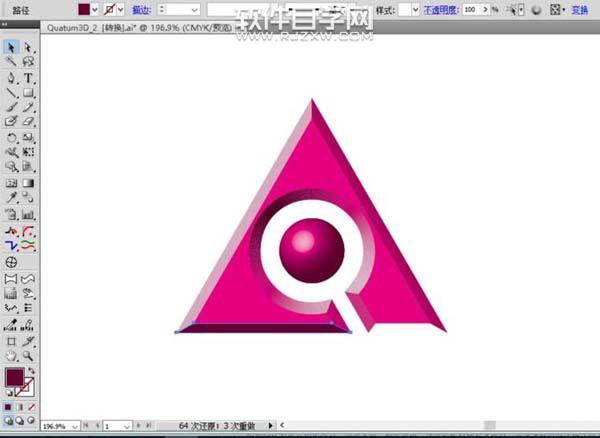Click the dark maroon Fill swatch in toolbox
The width and height of the screenshot is (600, 438).
click(x=14, y=377)
